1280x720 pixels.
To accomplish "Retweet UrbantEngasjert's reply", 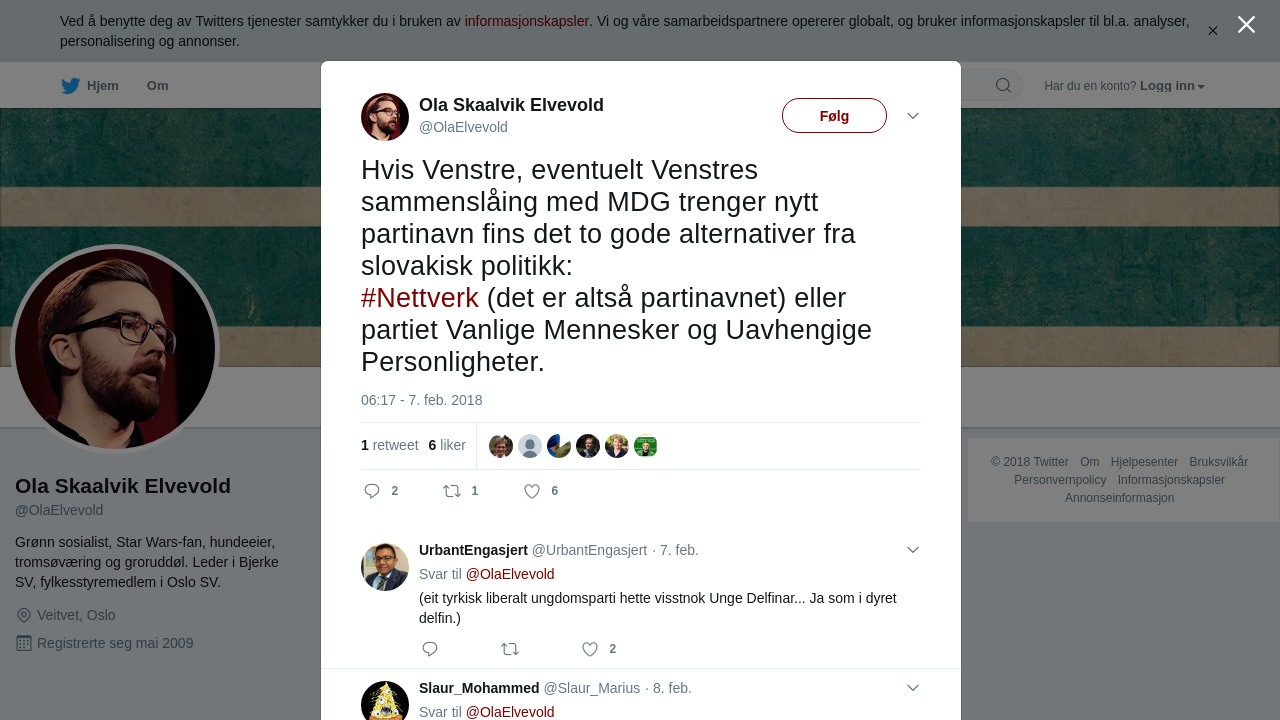I will point(510,649).
